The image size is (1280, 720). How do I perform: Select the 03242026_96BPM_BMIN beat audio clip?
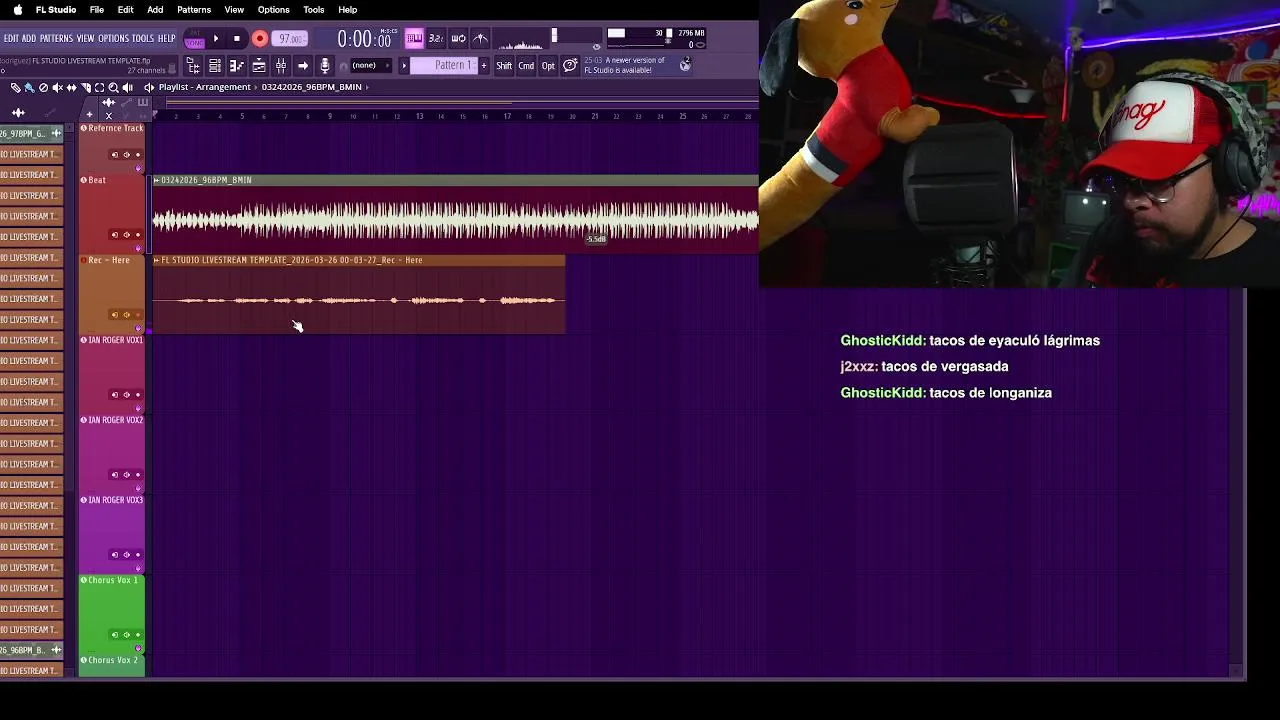(x=455, y=214)
